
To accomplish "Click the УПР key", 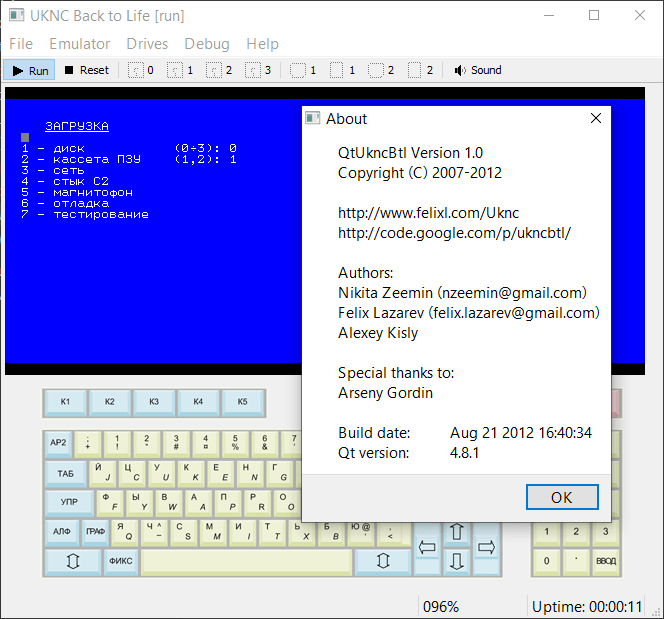I will point(69,503).
